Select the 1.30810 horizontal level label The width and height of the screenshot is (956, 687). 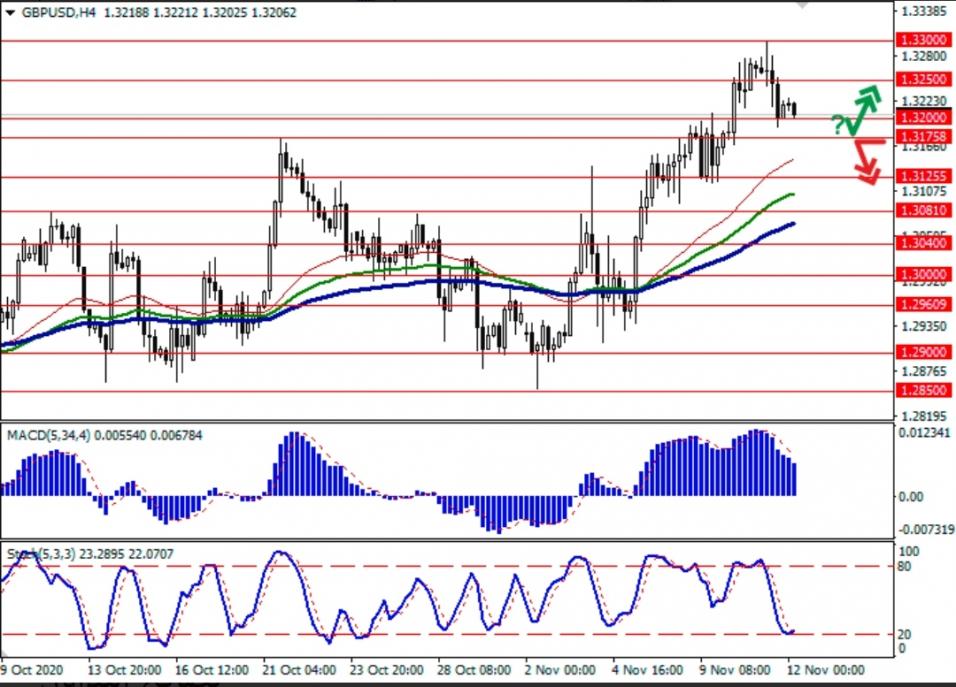click(924, 211)
